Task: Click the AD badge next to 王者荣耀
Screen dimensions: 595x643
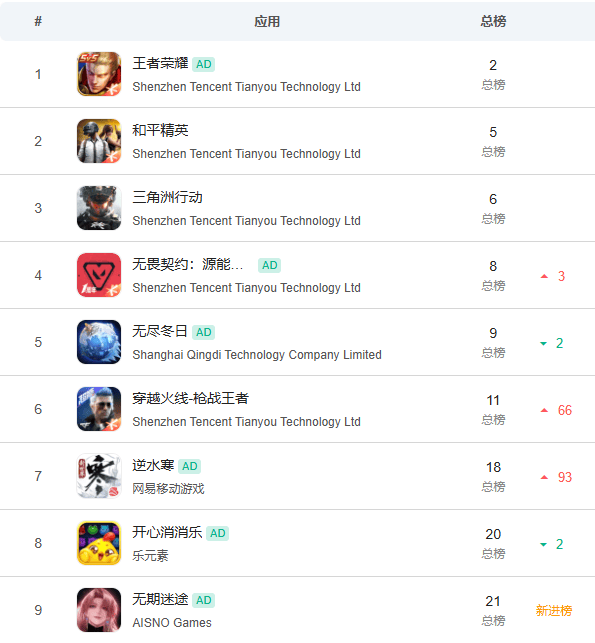Action: coord(203,64)
